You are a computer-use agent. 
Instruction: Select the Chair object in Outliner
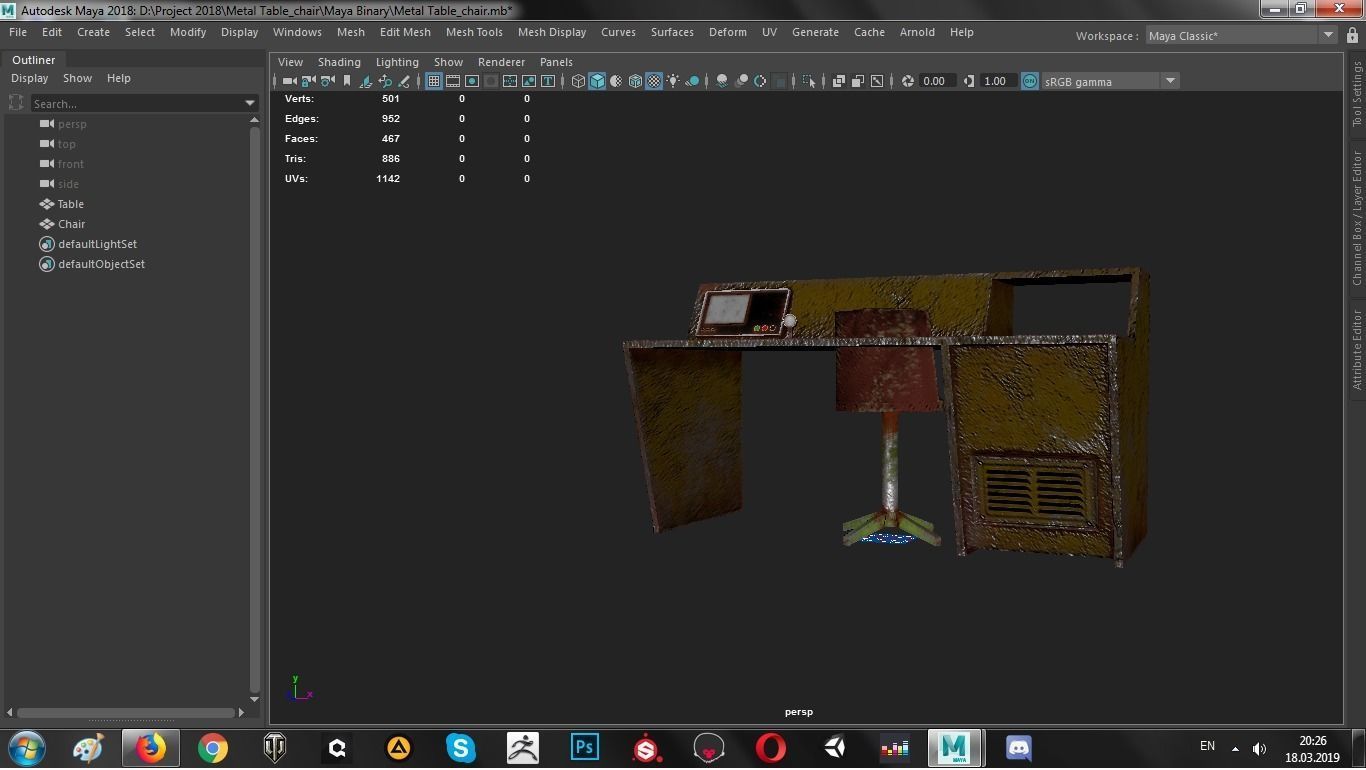[71, 224]
